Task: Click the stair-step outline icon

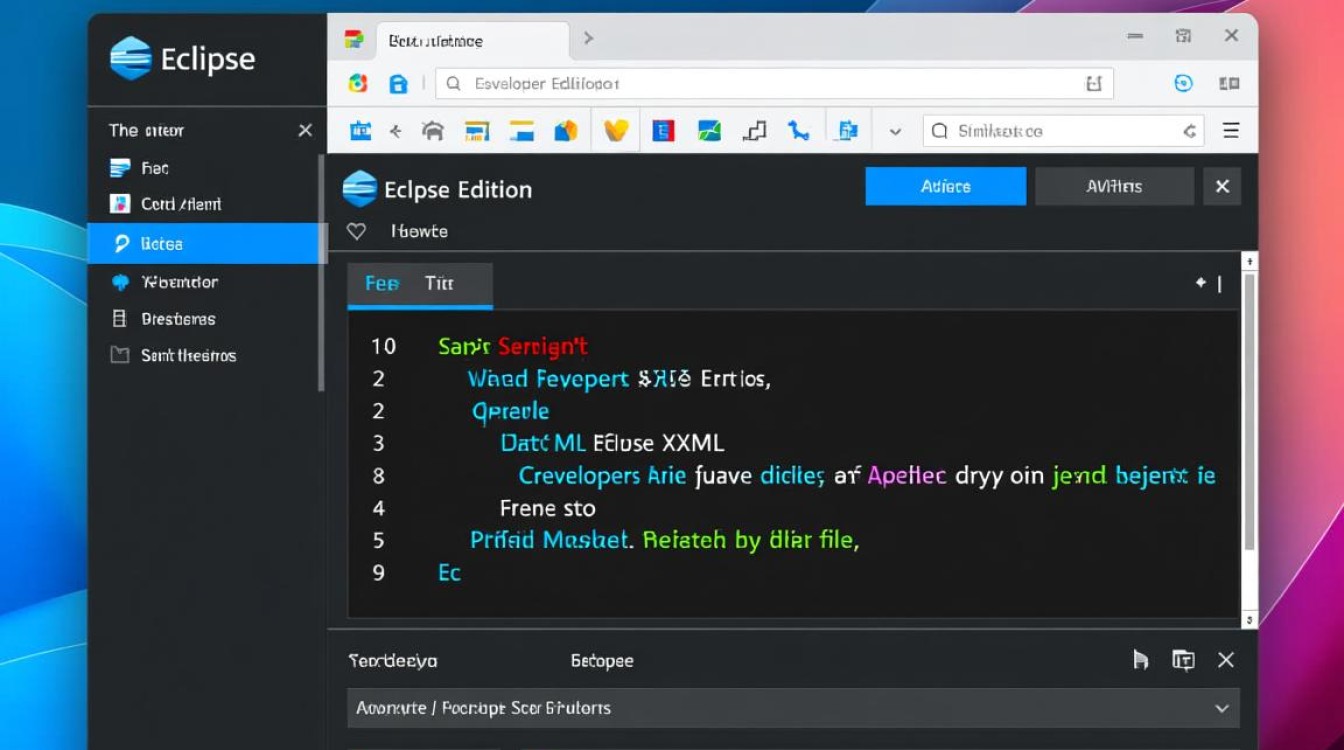Action: [755, 131]
